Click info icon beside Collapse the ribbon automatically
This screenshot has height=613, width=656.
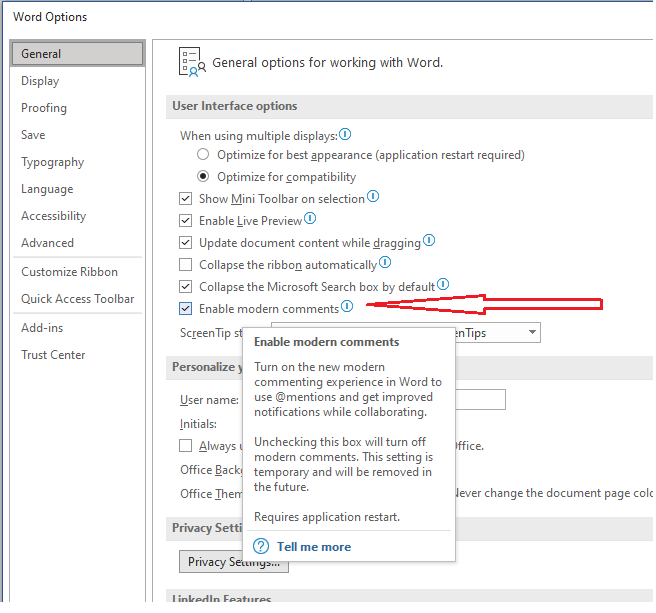point(385,262)
